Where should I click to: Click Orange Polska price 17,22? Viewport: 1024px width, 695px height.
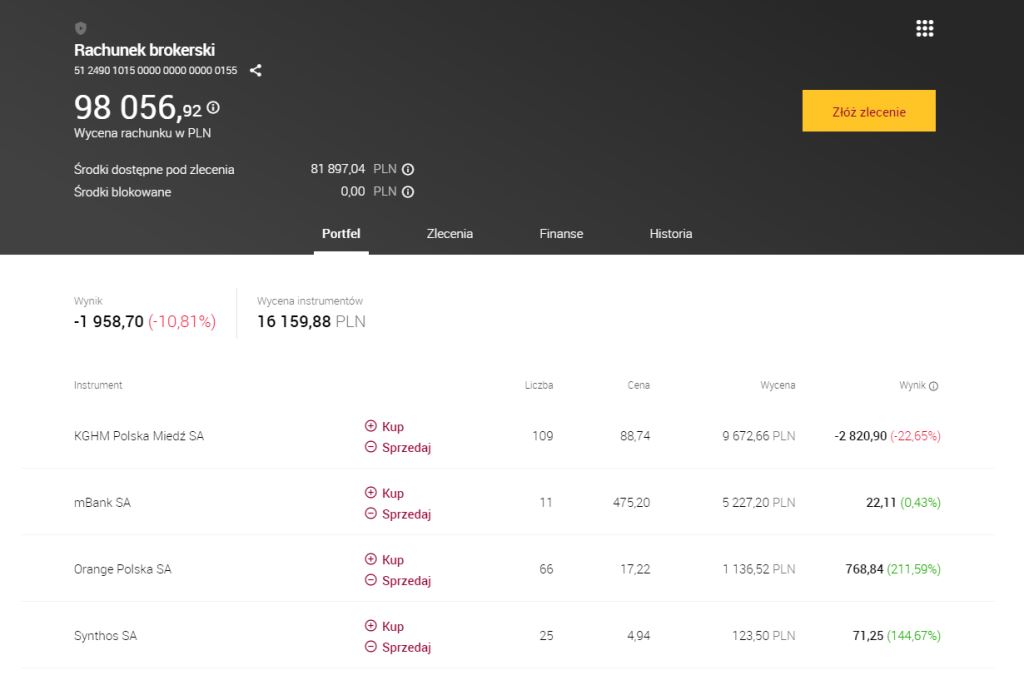635,569
